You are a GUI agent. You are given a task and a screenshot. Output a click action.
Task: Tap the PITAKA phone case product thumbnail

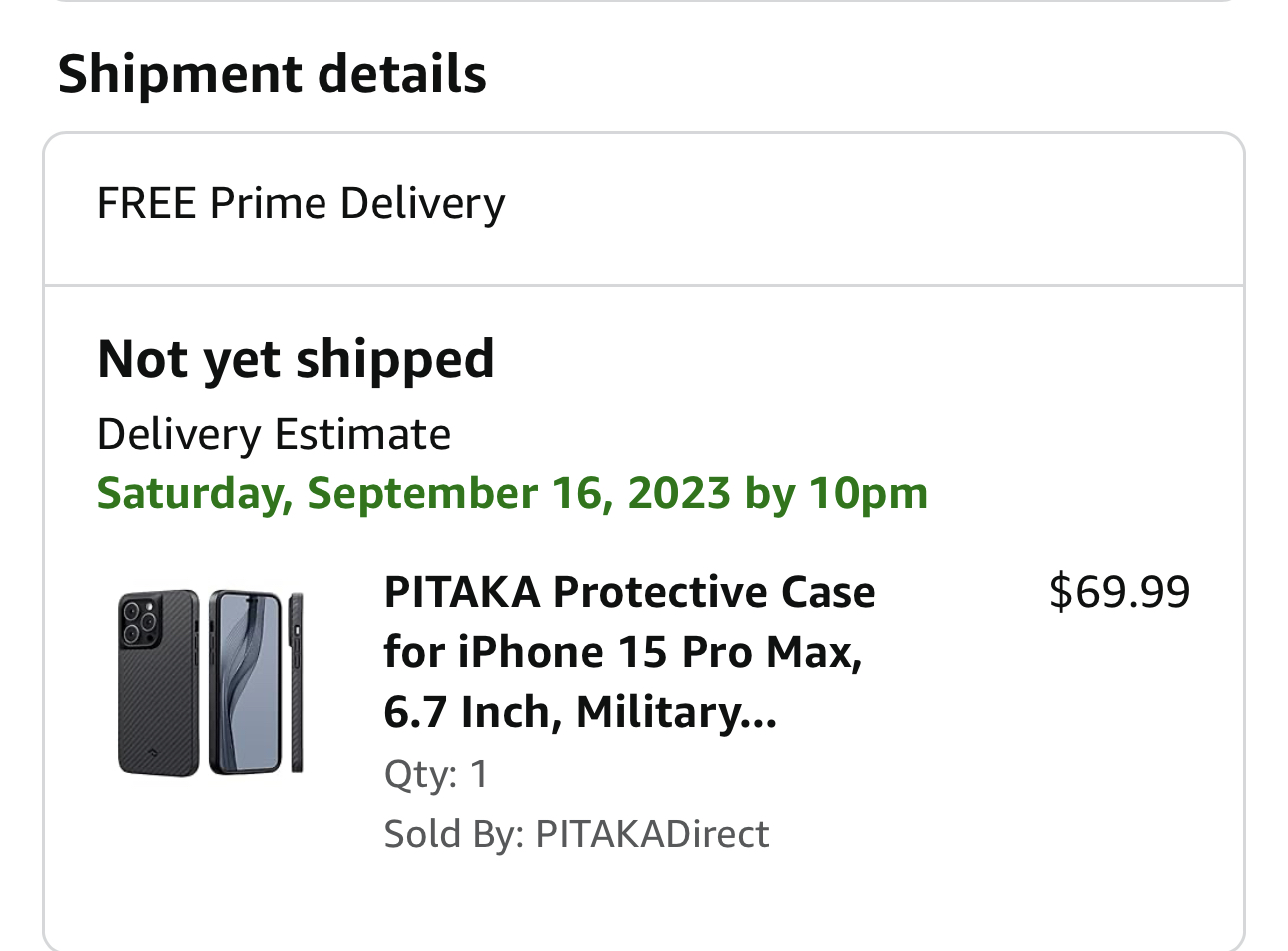pyautogui.click(x=211, y=682)
